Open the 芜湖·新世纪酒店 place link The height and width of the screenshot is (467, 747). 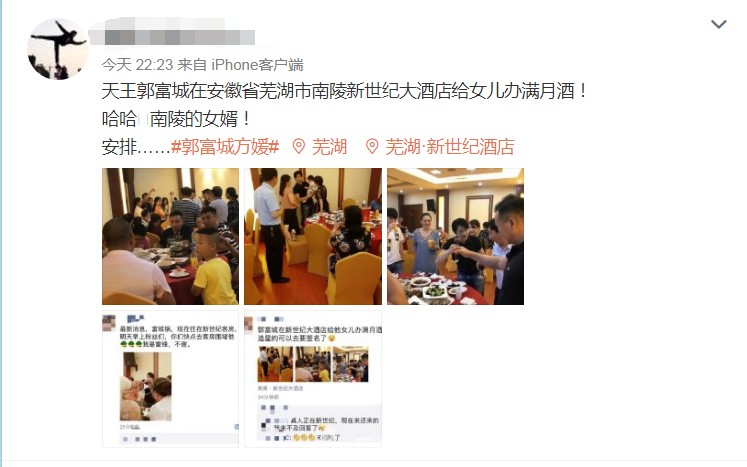450,147
